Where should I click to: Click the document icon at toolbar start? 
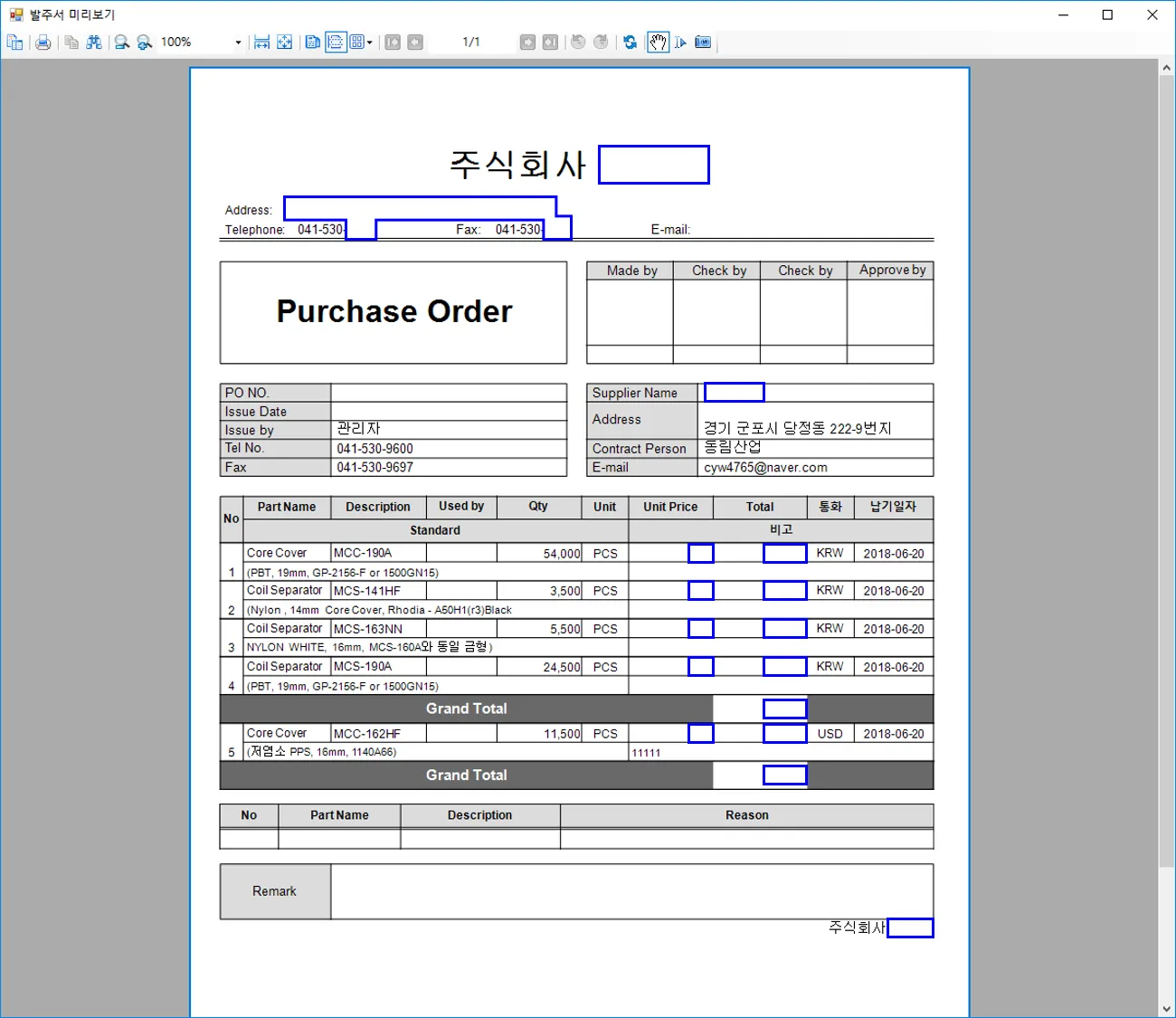[x=14, y=43]
